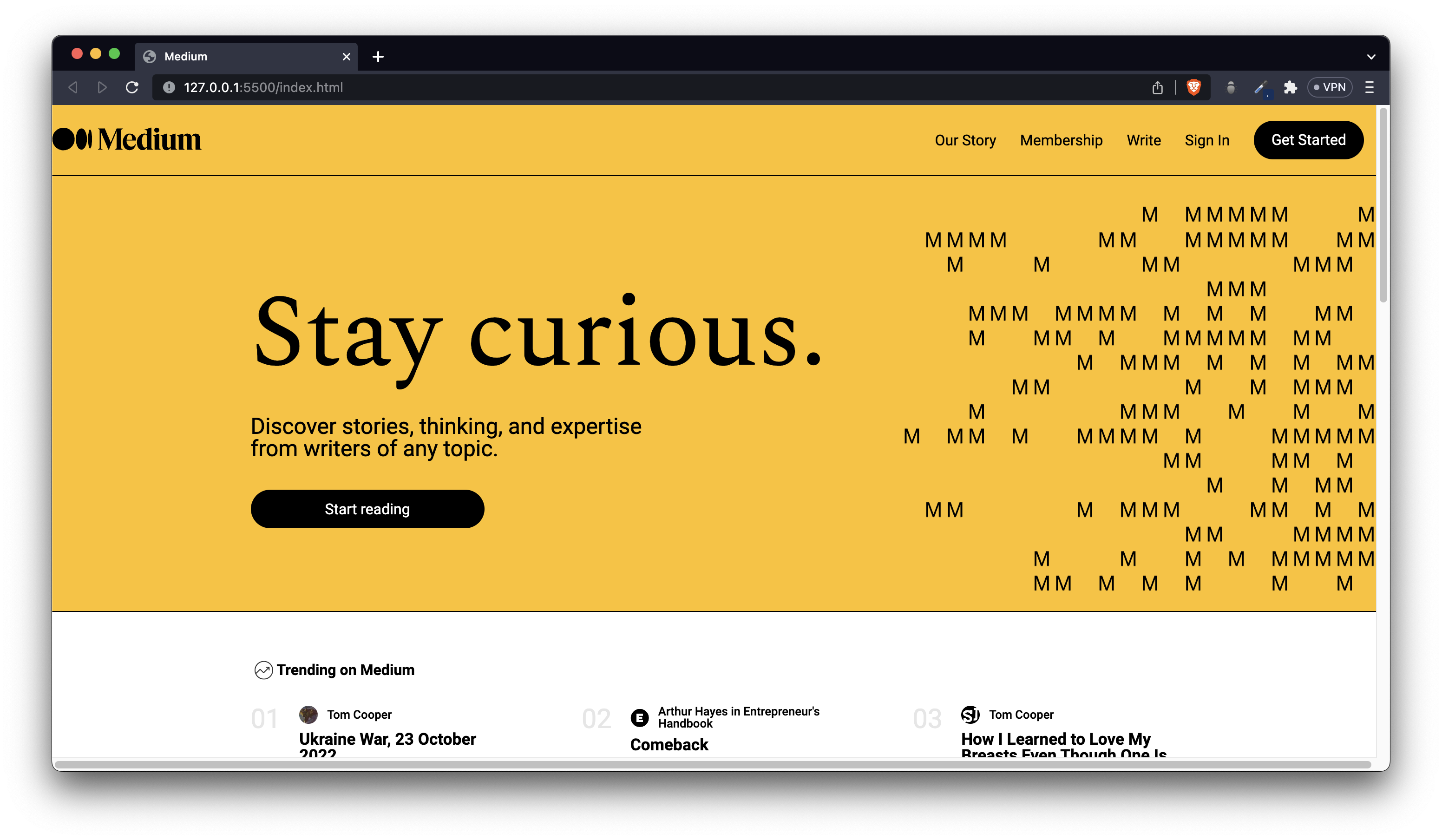Toggle the Brave VPN button
1442x840 pixels.
pyautogui.click(x=1329, y=87)
